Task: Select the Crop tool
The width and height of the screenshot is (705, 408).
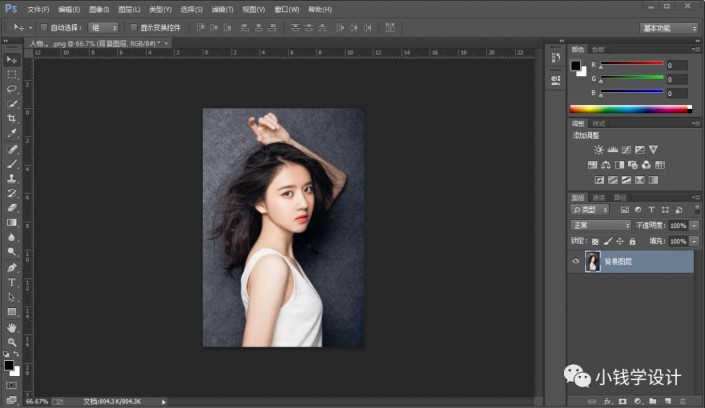Action: point(12,119)
